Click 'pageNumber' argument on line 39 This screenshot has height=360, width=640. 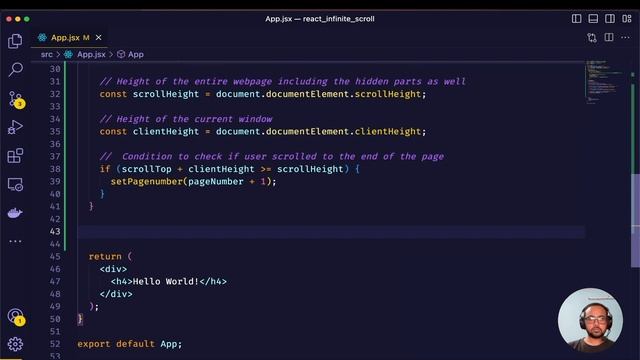(x=216, y=182)
